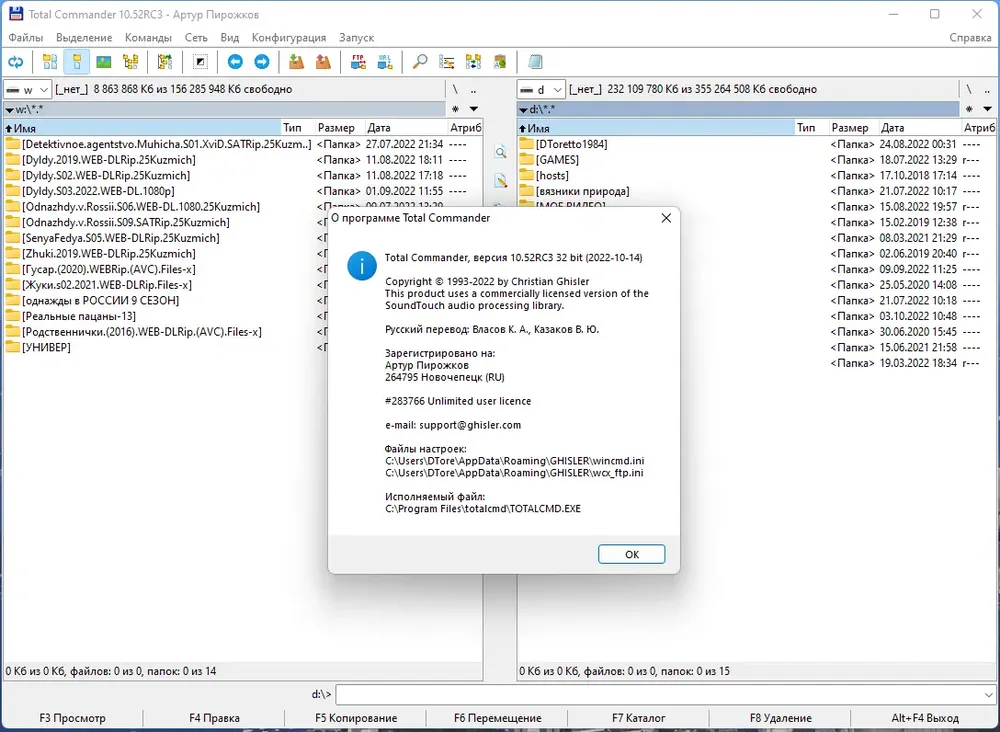Launch the Notepad icon in toolbar

(x=535, y=62)
